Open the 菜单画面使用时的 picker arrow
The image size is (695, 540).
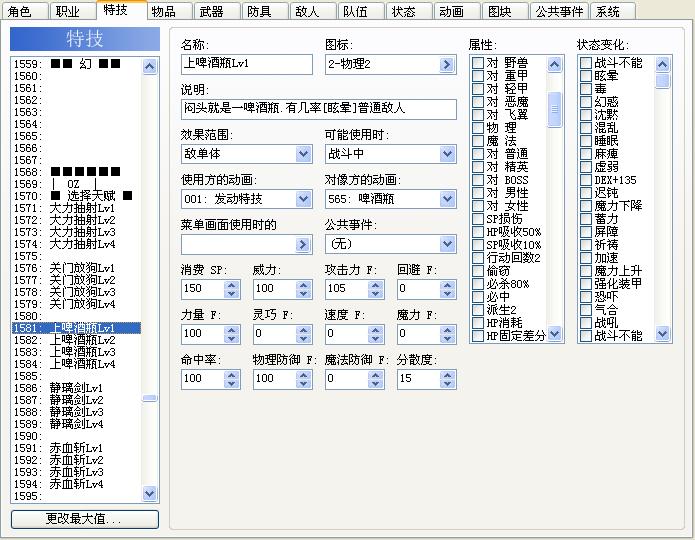[303, 245]
